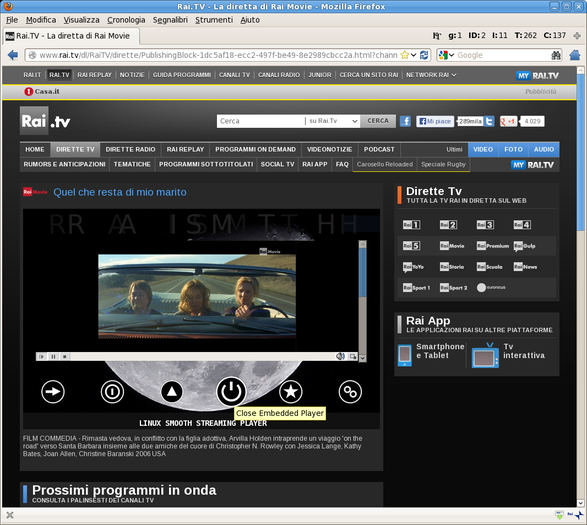Toggle fullscreen with the player's screen icon
The height and width of the screenshot is (525, 587).
(353, 356)
